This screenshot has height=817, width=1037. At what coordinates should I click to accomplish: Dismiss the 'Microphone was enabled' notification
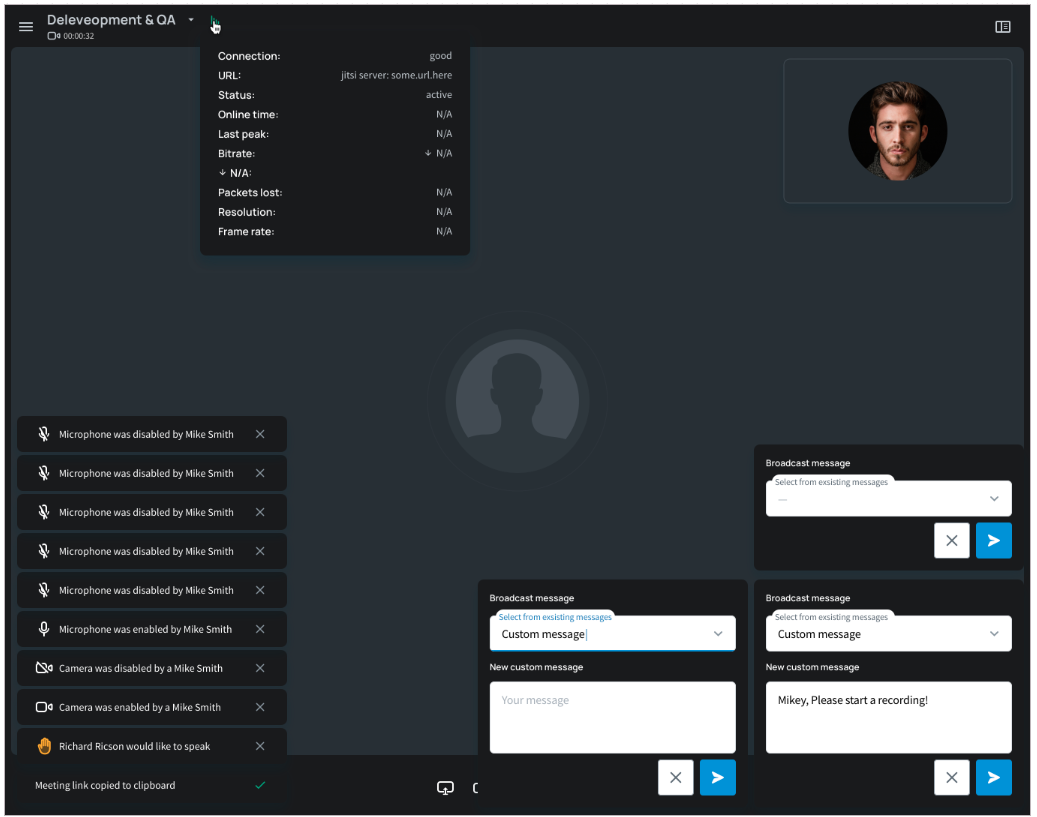260,629
